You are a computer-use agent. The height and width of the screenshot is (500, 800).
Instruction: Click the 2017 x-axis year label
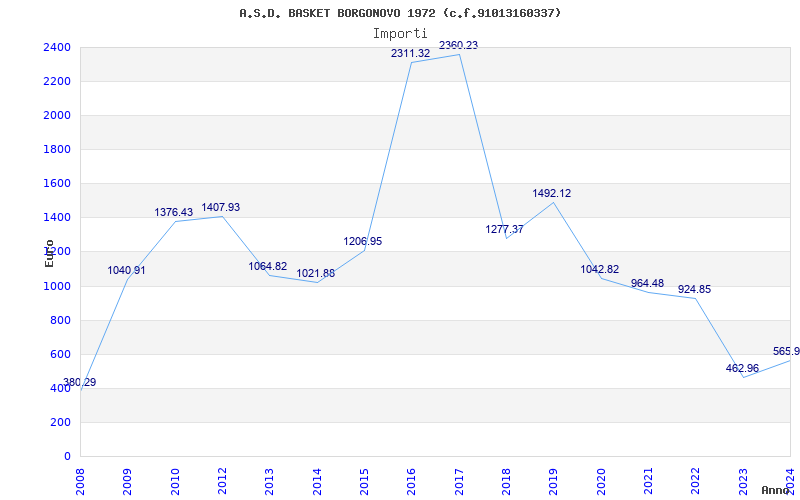459,481
